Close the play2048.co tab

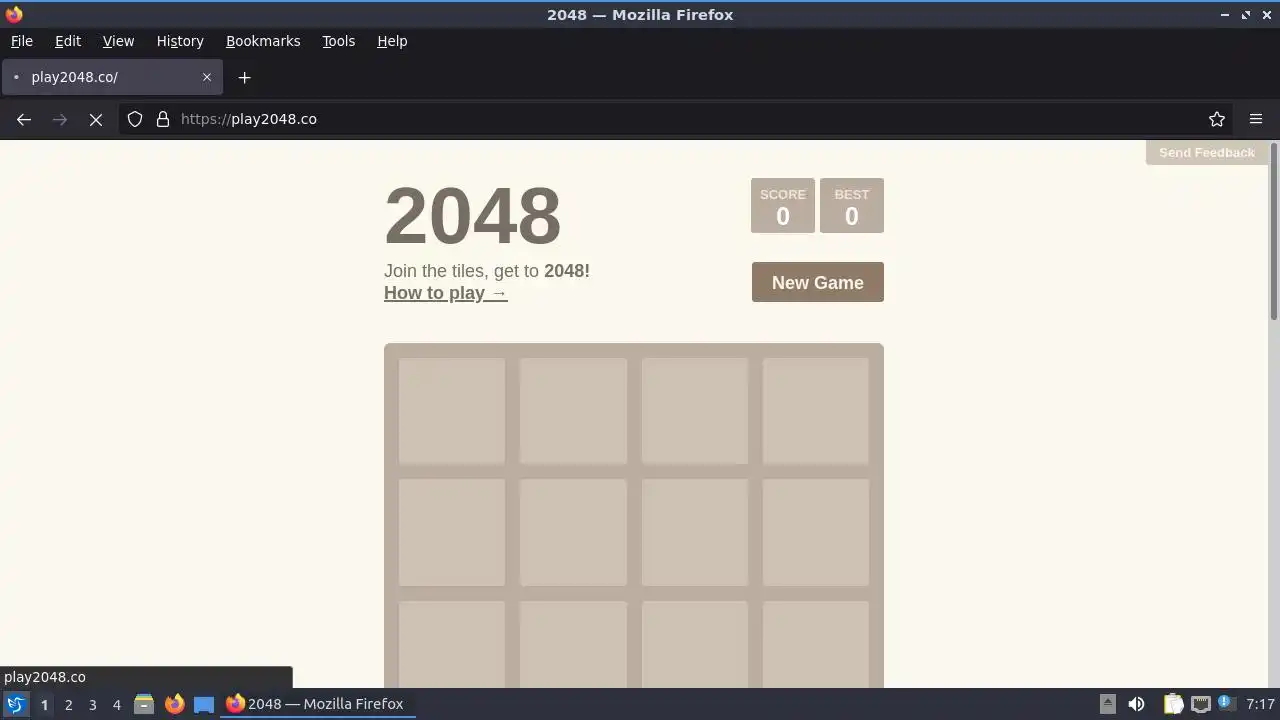207,77
